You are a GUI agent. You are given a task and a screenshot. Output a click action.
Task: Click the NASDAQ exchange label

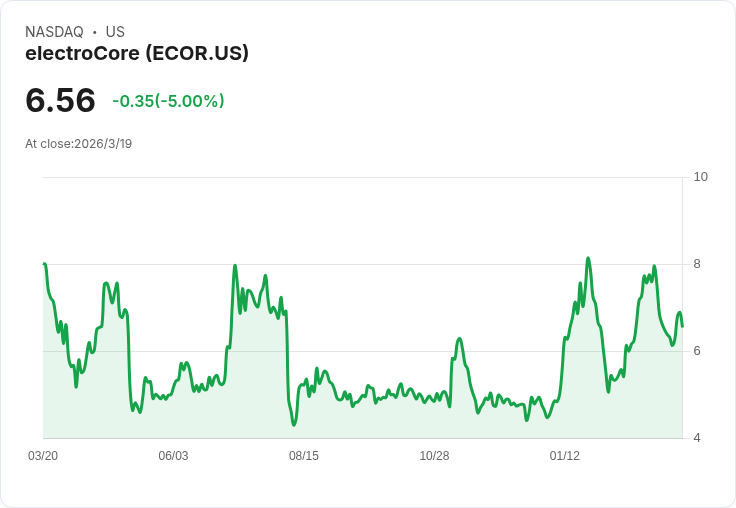(x=54, y=32)
